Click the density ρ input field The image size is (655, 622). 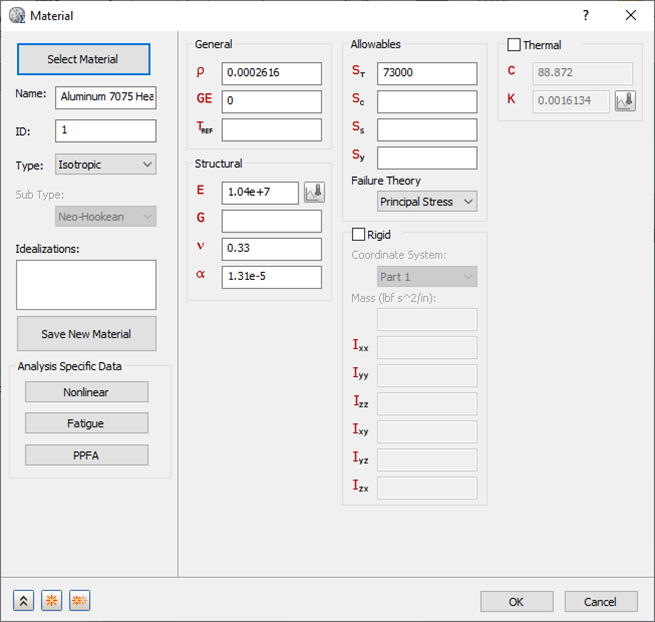[272, 73]
